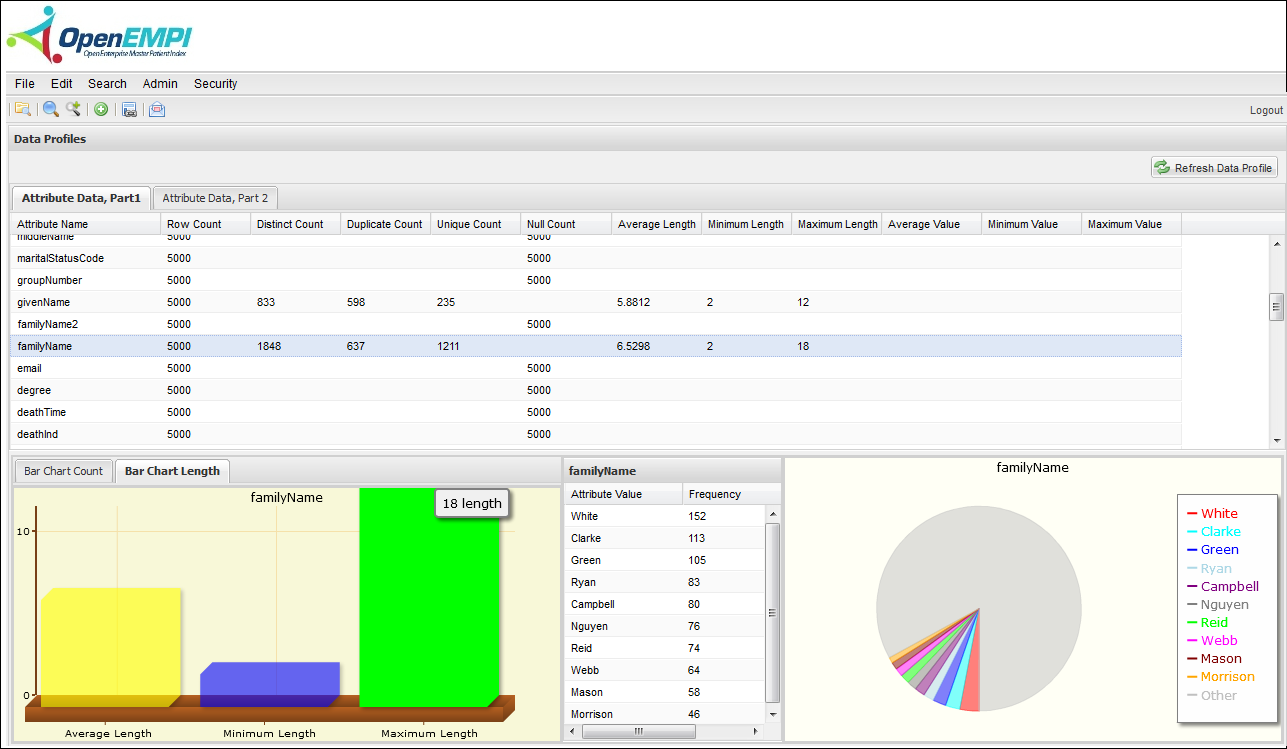Select the email attribute row
Image resolution: width=1287 pixels, height=749 pixels.
click(x=596, y=368)
